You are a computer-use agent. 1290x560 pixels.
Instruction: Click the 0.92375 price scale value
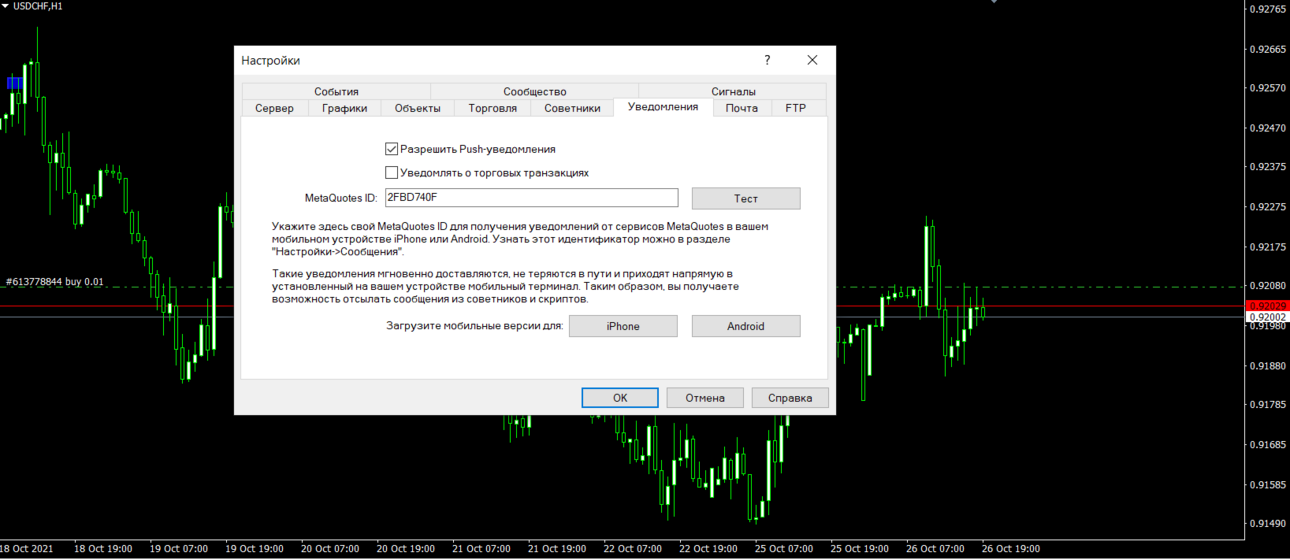click(1268, 167)
